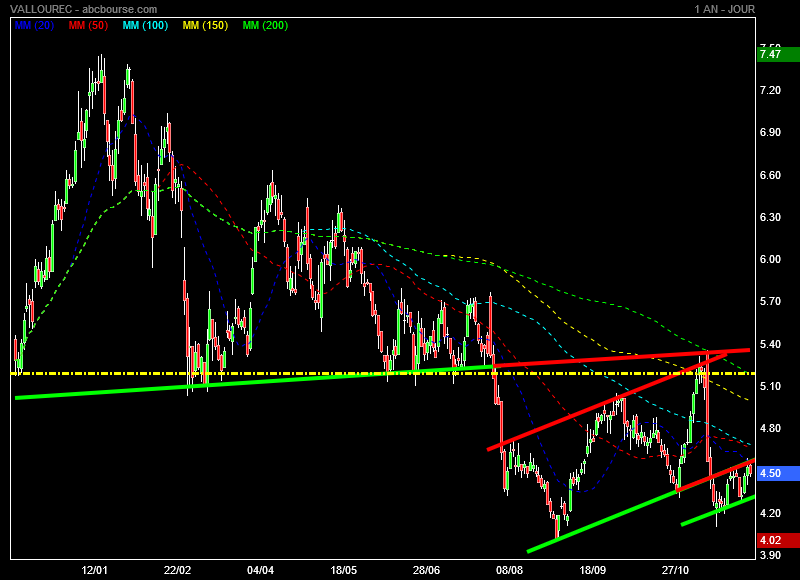The image size is (800, 580).
Task: Select the MM (100) moving average legend
Action: (145, 26)
